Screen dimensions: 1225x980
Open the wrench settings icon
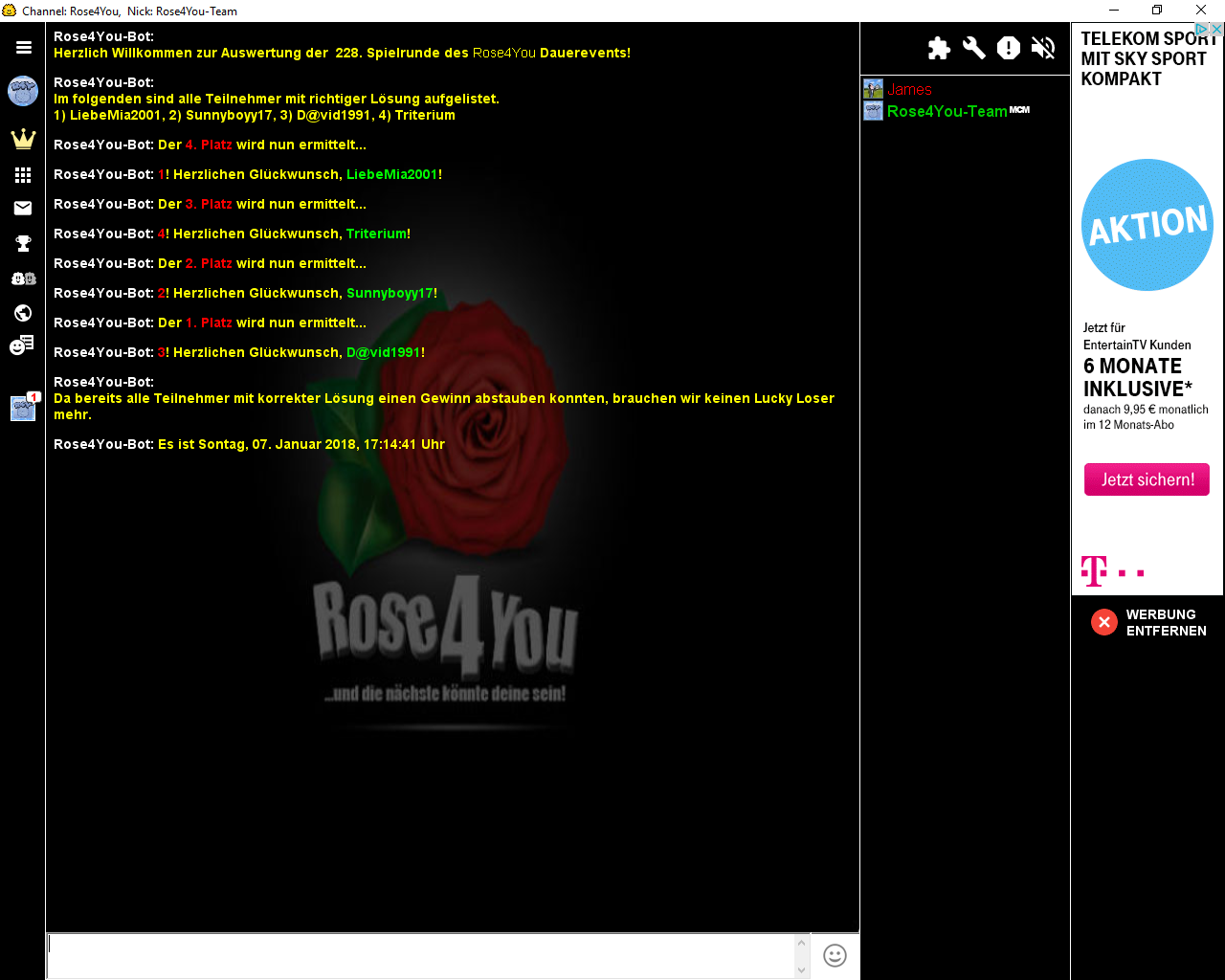coord(974,48)
